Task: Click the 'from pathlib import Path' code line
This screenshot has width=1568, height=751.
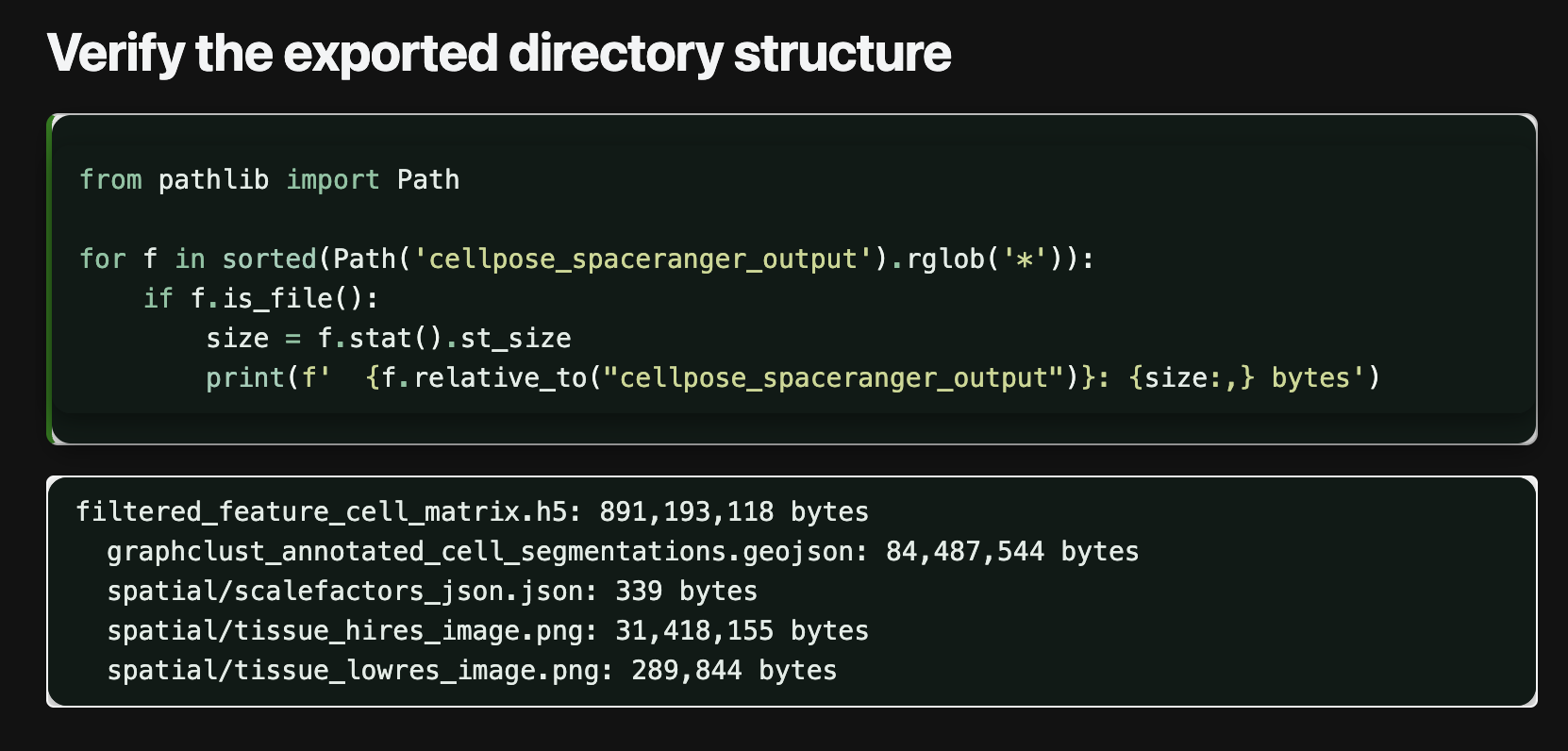Action: click(270, 179)
